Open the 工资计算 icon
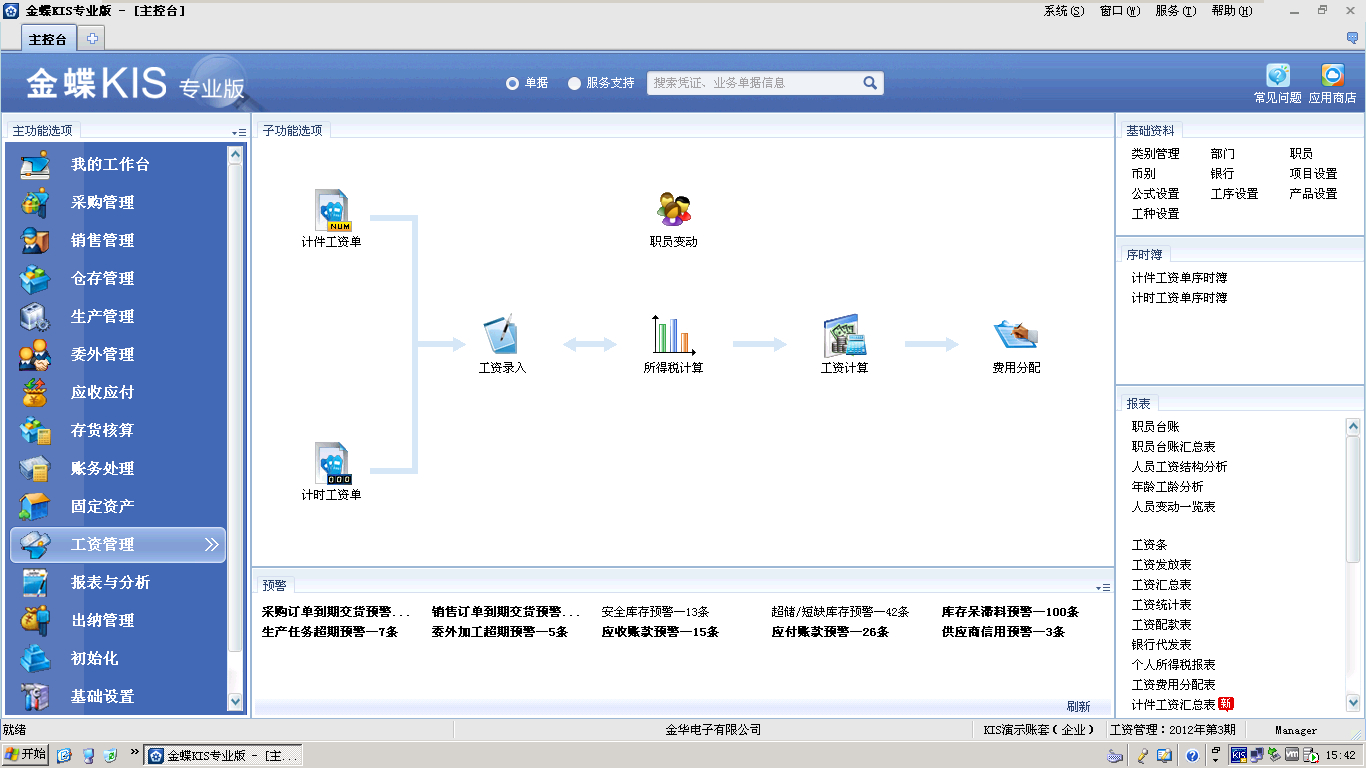Viewport: 1366px width, 768px height. 844,336
